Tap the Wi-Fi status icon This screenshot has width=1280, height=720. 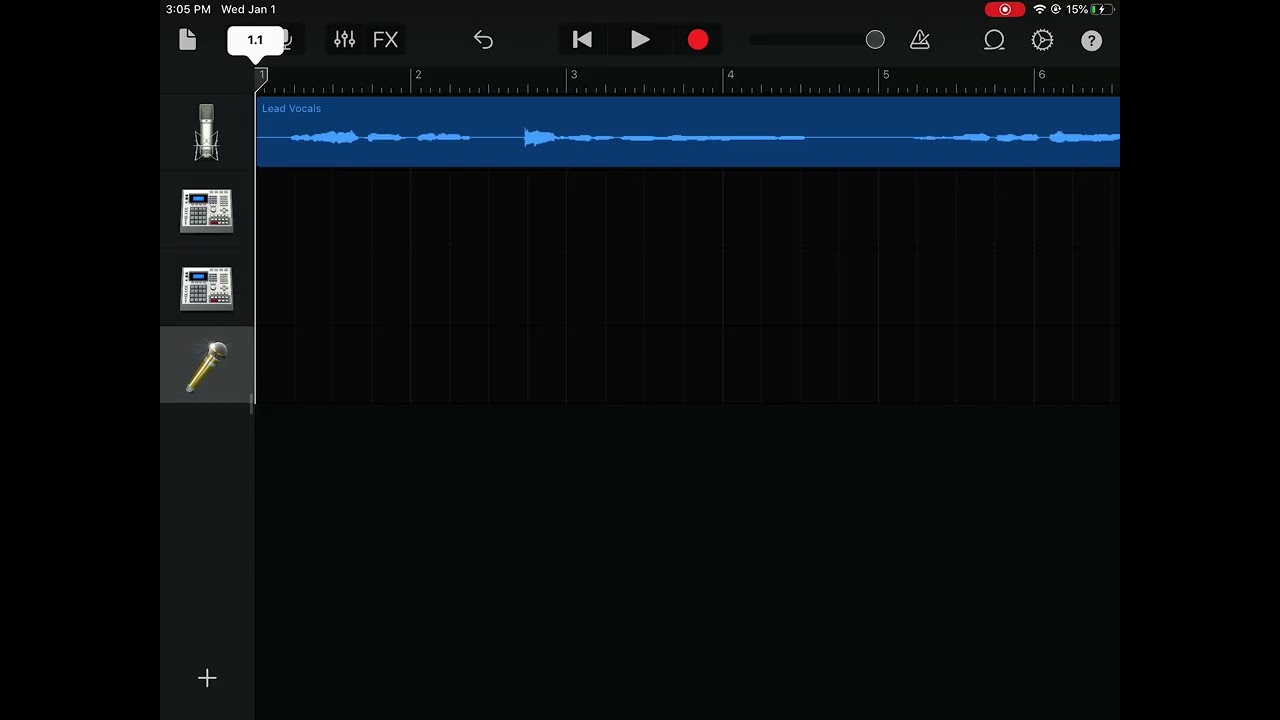(1040, 9)
